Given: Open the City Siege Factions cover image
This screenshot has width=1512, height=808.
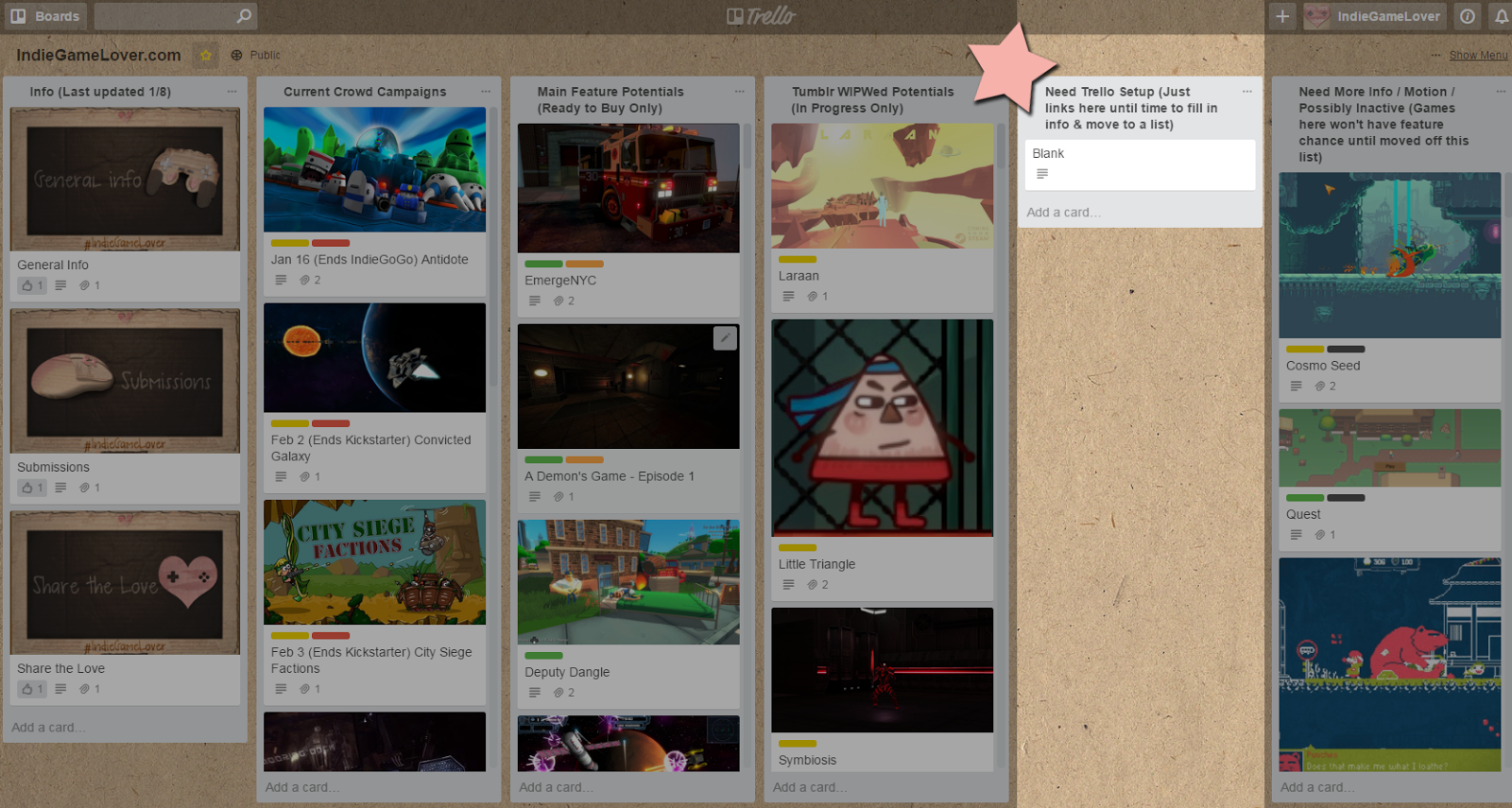Looking at the screenshot, I should point(375,562).
